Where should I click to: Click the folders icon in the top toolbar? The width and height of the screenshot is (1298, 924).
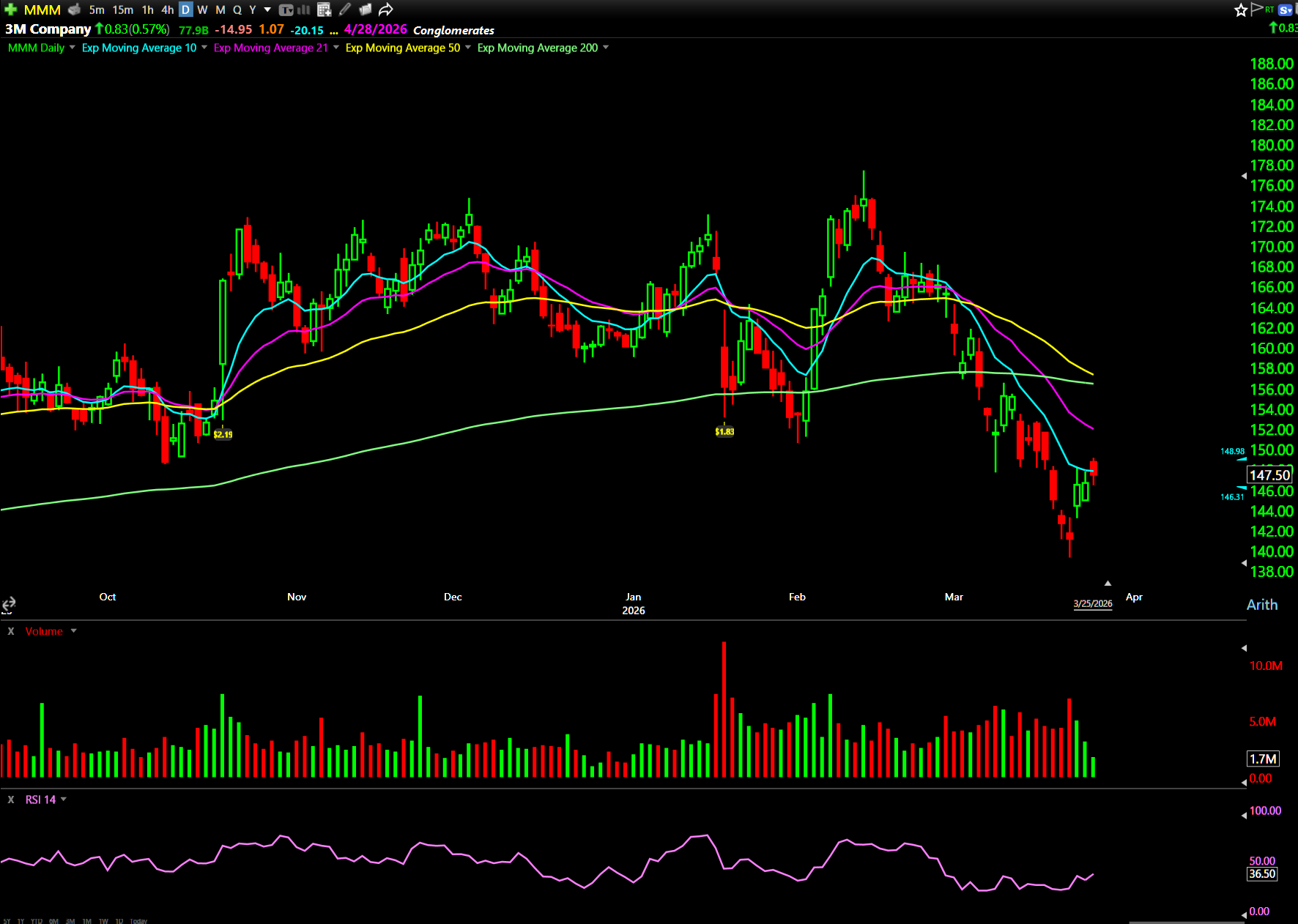[x=366, y=10]
